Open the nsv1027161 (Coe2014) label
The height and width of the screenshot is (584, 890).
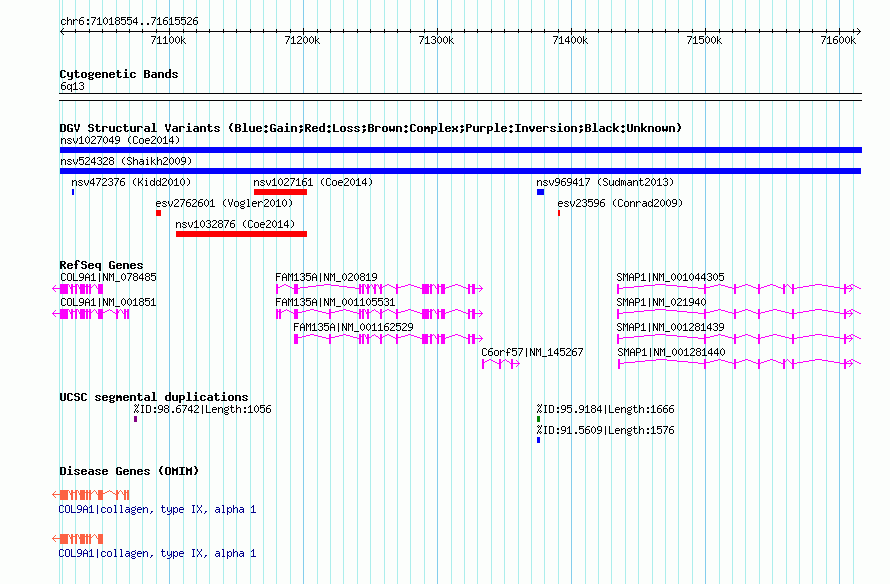313,182
